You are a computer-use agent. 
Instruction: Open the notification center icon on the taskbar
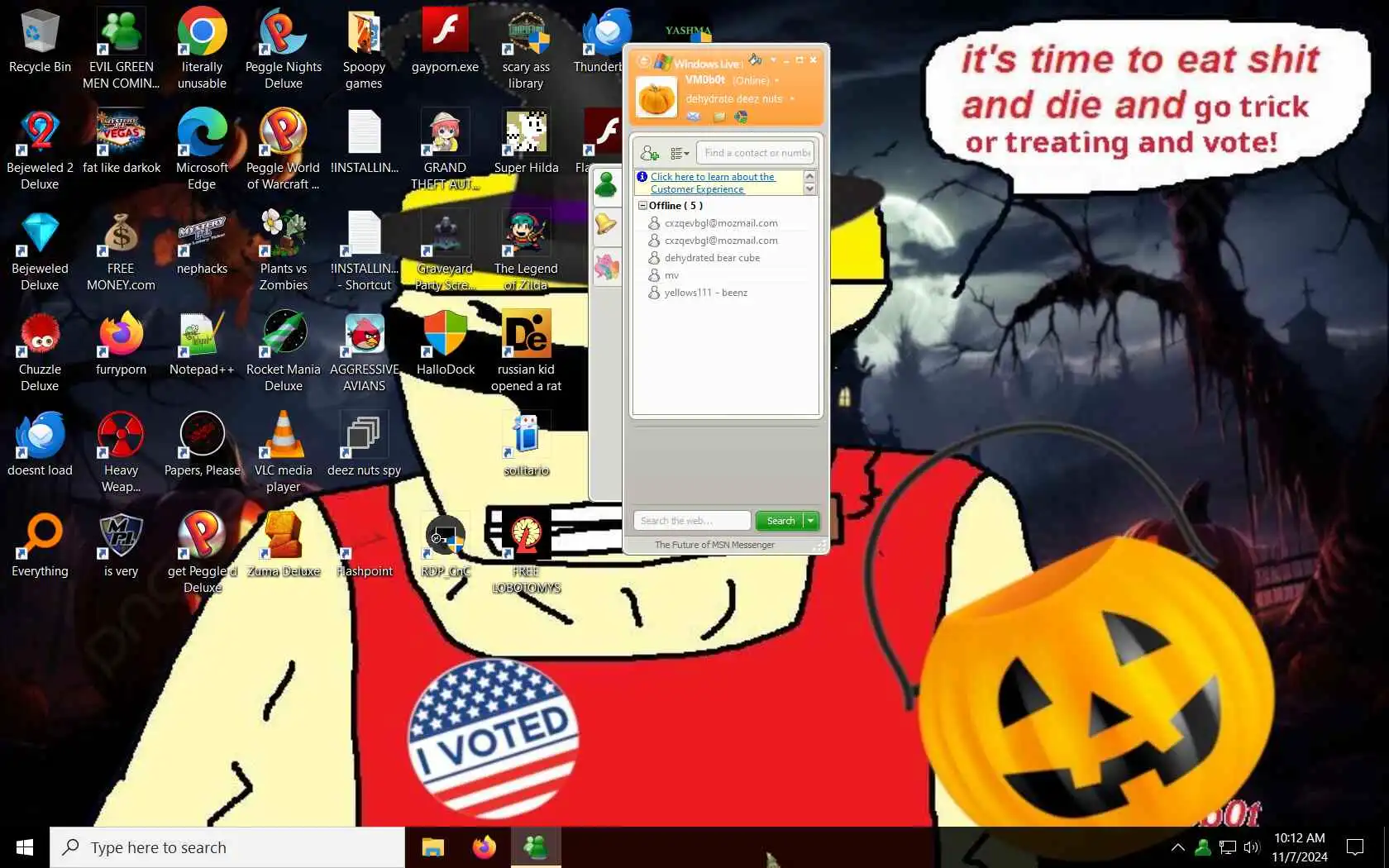[x=1355, y=847]
